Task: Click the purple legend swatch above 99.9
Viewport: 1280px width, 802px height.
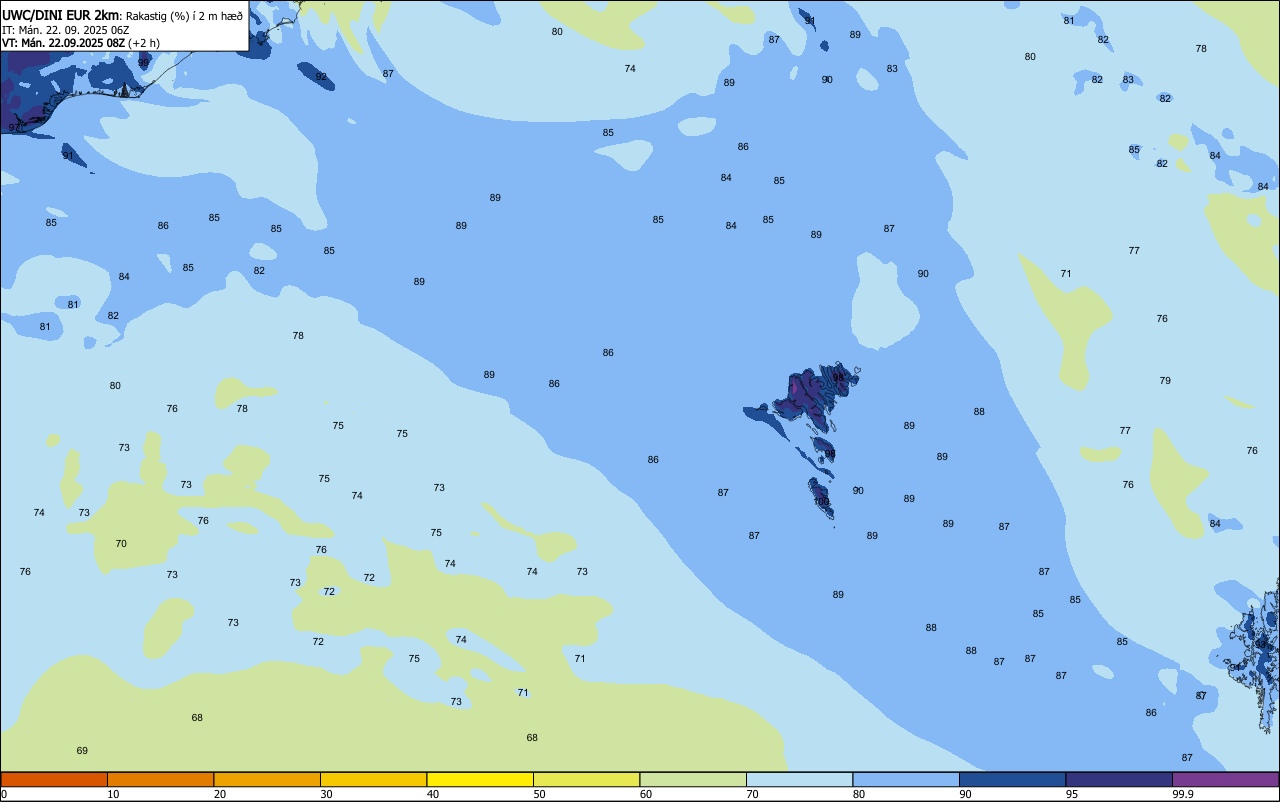Action: [1225, 779]
